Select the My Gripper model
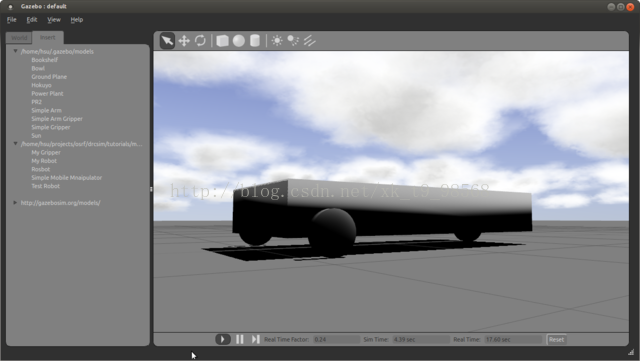 (x=46, y=152)
